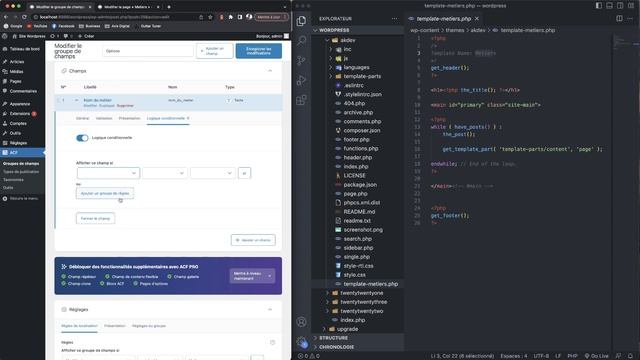Open the VS Code Search view
The width and height of the screenshot is (640, 360).
tap(301, 40)
